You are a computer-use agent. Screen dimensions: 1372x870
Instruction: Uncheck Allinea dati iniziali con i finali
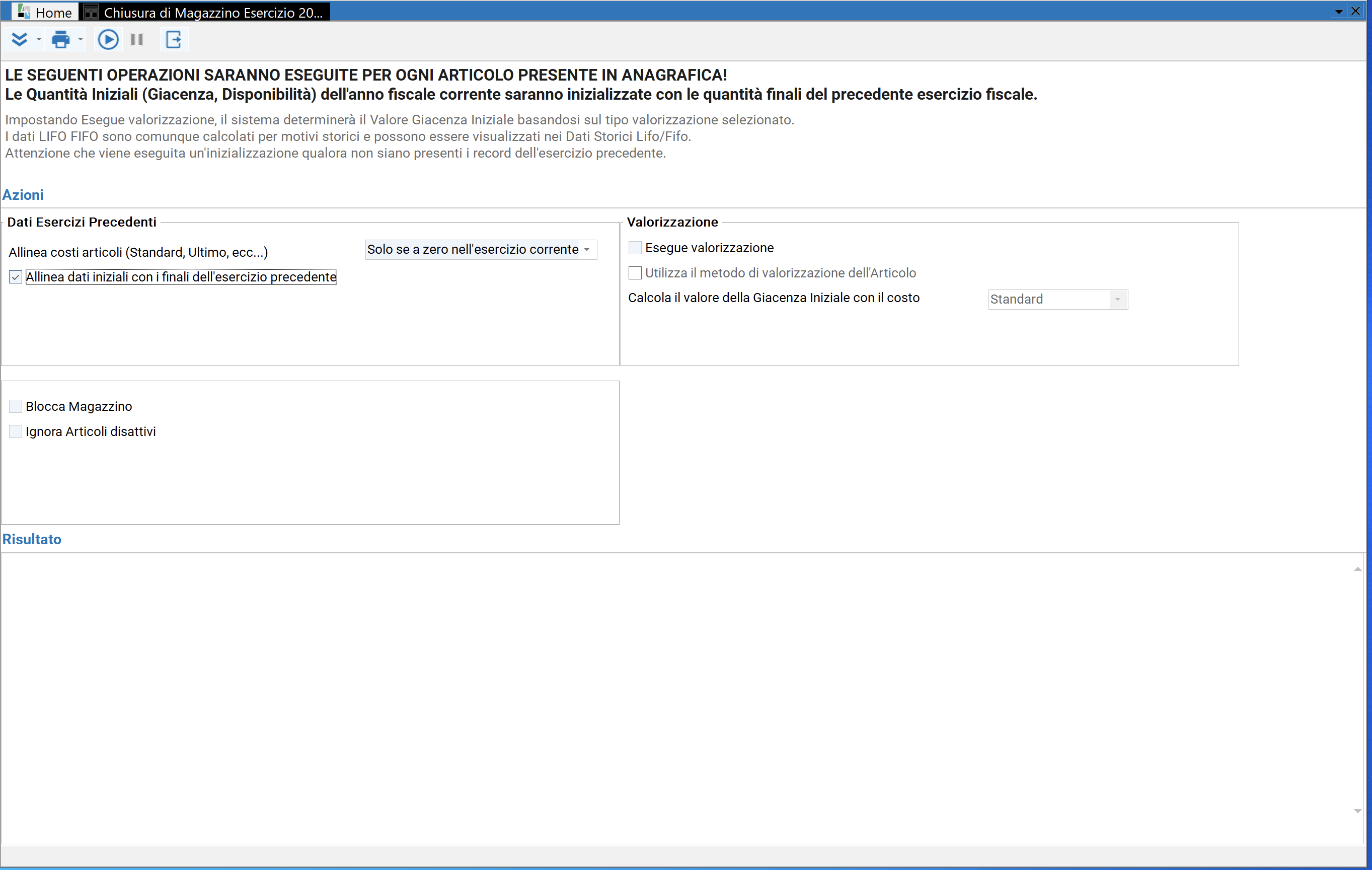[x=16, y=277]
